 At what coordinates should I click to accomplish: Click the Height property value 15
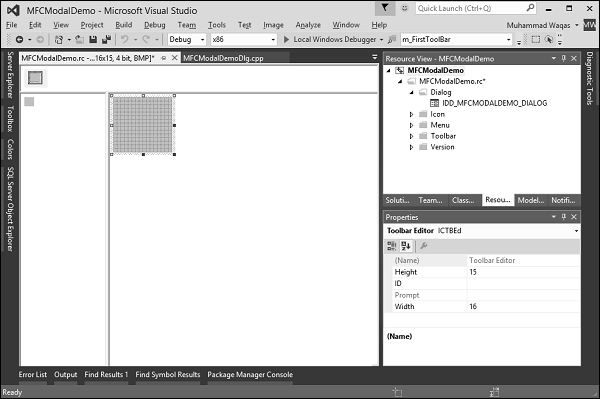click(x=523, y=272)
